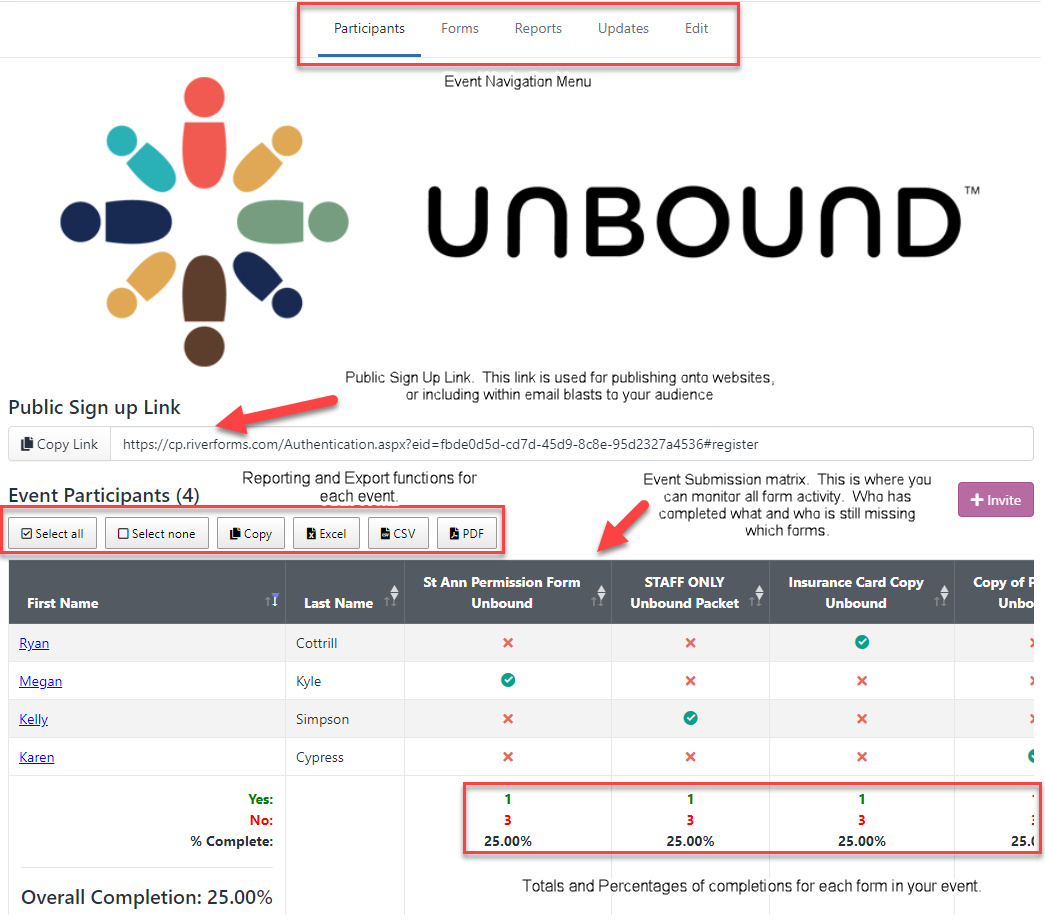Sort the Insurance Card Copy column
The width and height of the screenshot is (1045, 920).
click(x=862, y=593)
